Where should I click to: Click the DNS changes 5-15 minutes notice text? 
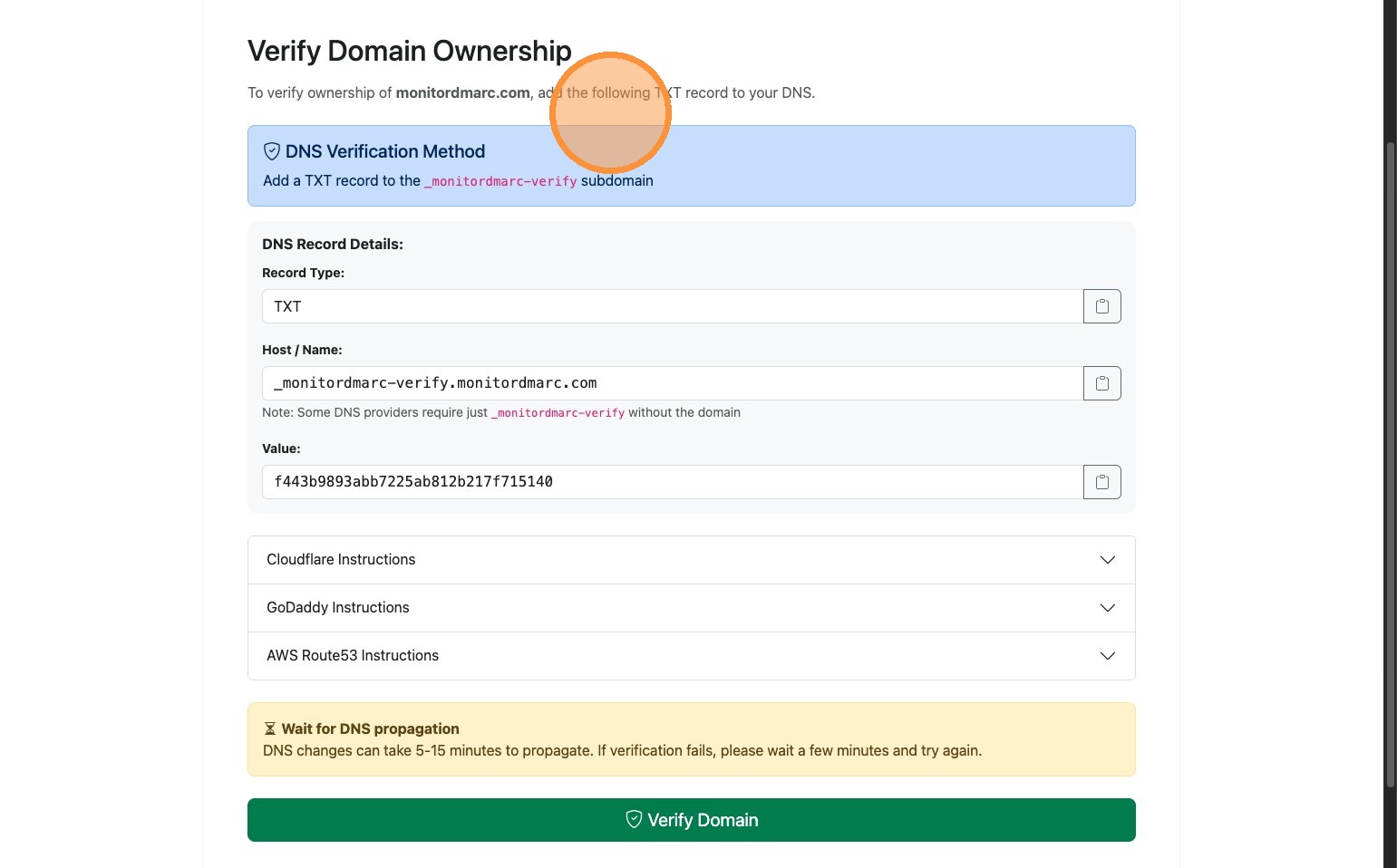(622, 750)
